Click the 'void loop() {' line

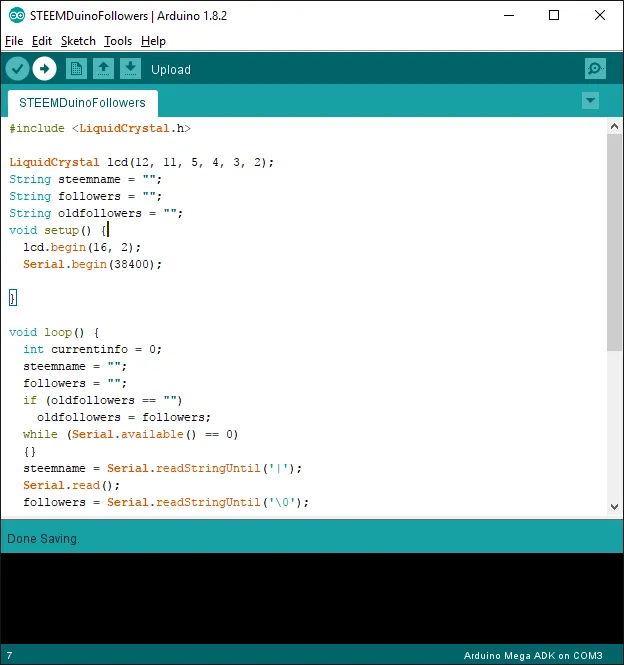tap(54, 332)
